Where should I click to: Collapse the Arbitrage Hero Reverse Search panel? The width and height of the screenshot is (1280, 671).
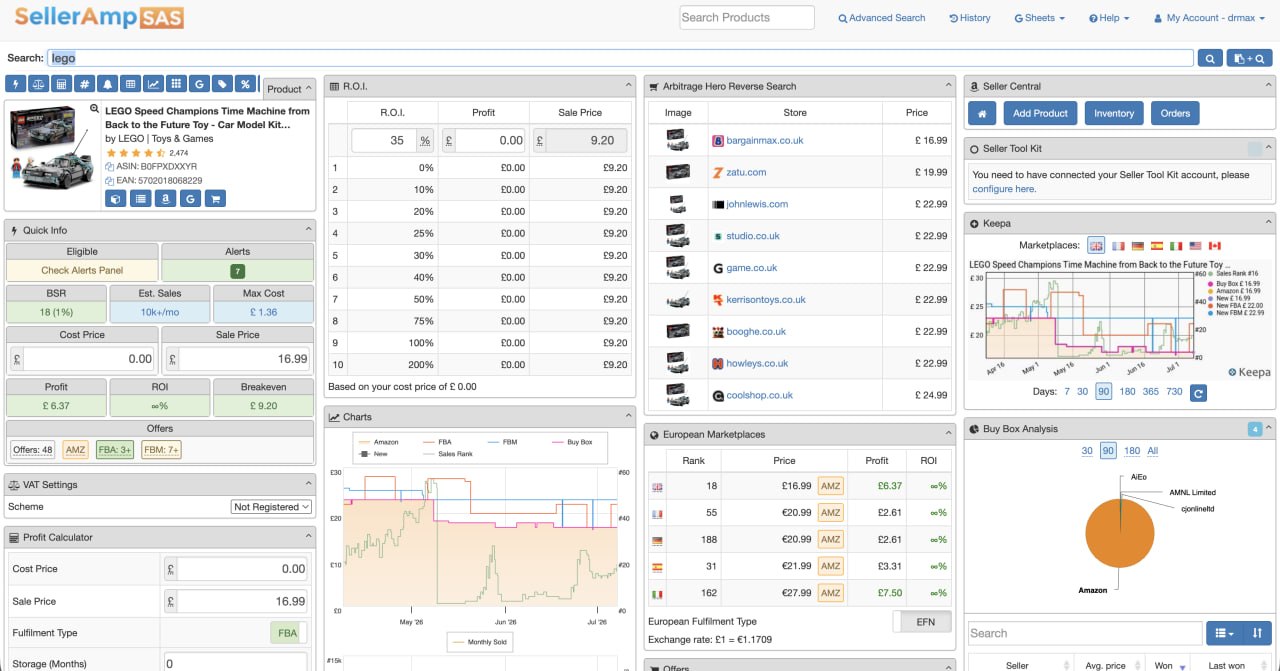coord(948,86)
